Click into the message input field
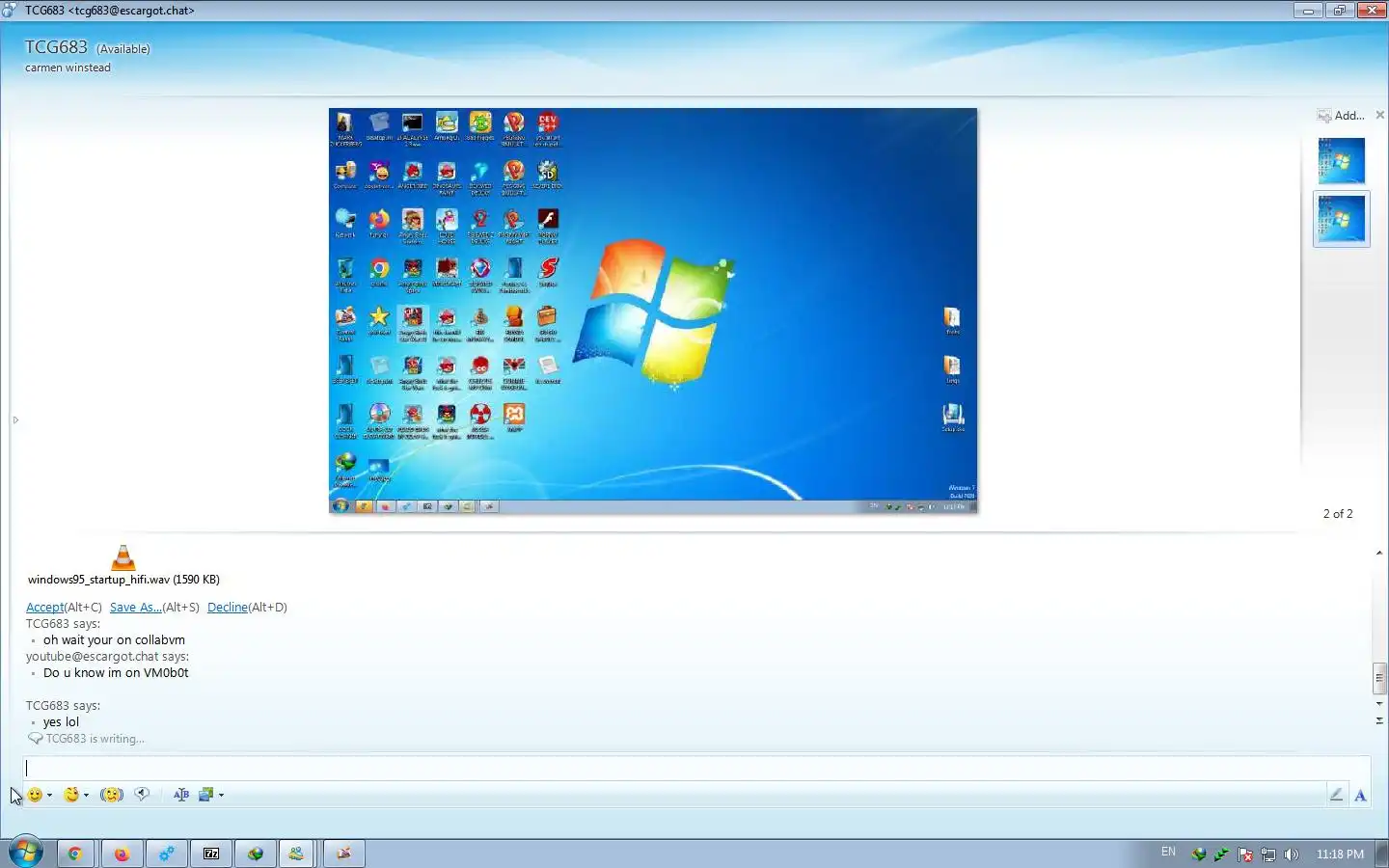Screen dimensions: 1389x868 696,769
